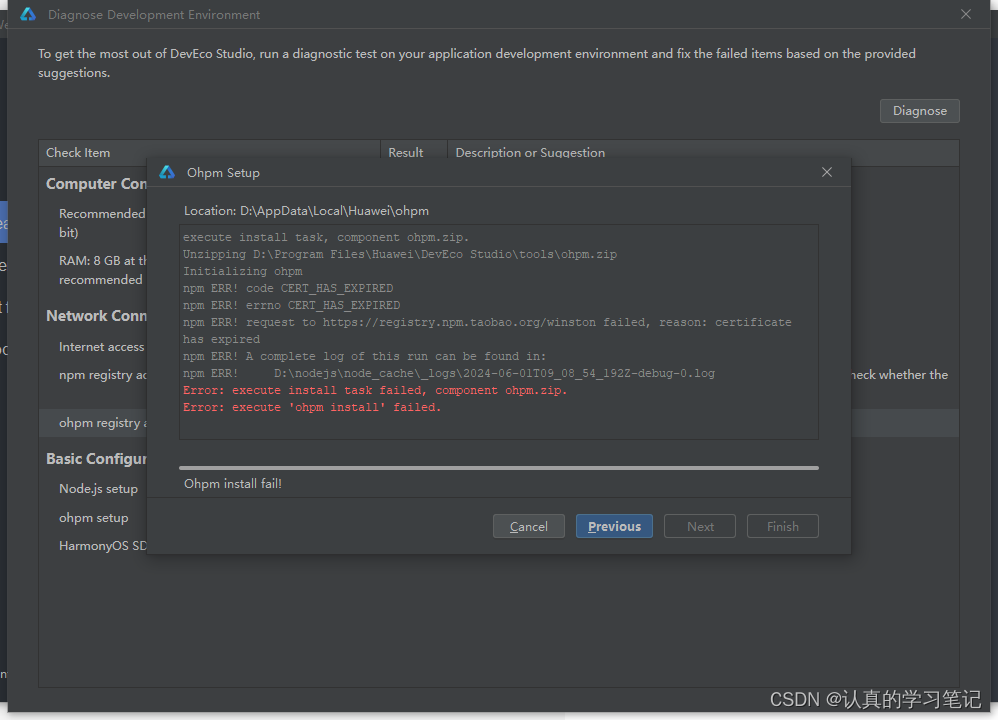Click the install progress bar
Image resolution: width=998 pixels, height=720 pixels.
pos(499,468)
